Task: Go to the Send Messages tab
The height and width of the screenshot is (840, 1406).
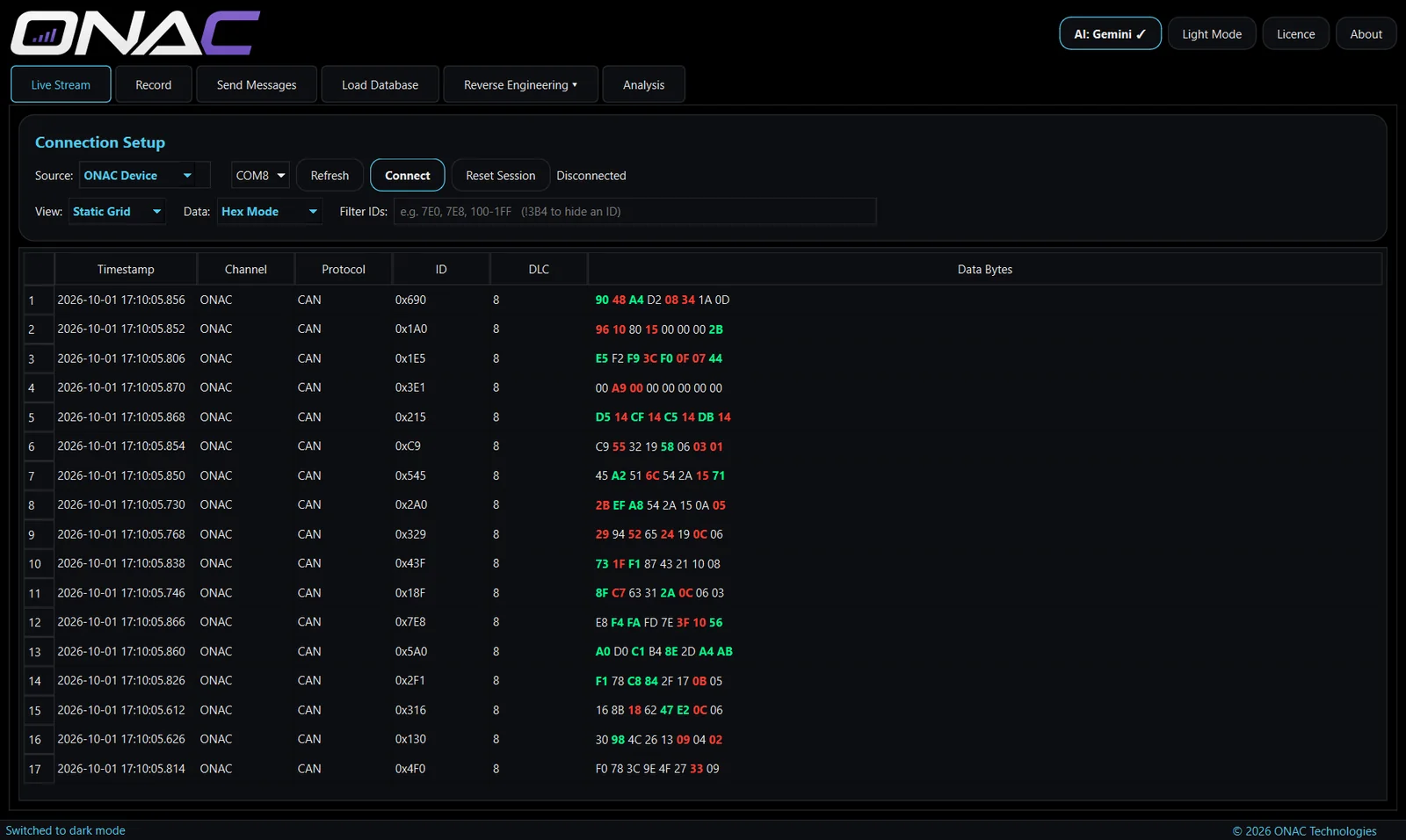Action: [257, 85]
